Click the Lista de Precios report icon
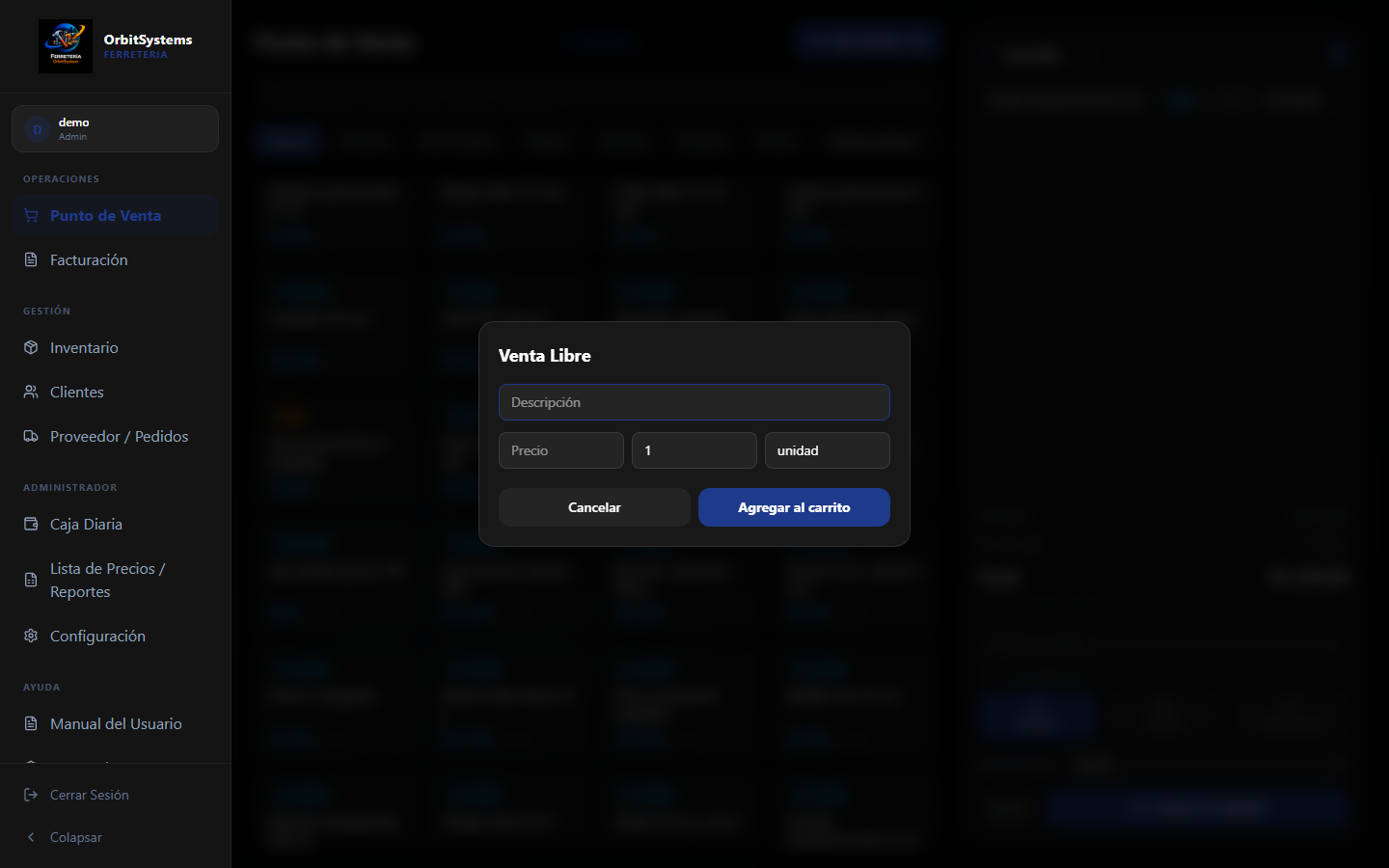This screenshot has width=1389, height=868. point(31,581)
